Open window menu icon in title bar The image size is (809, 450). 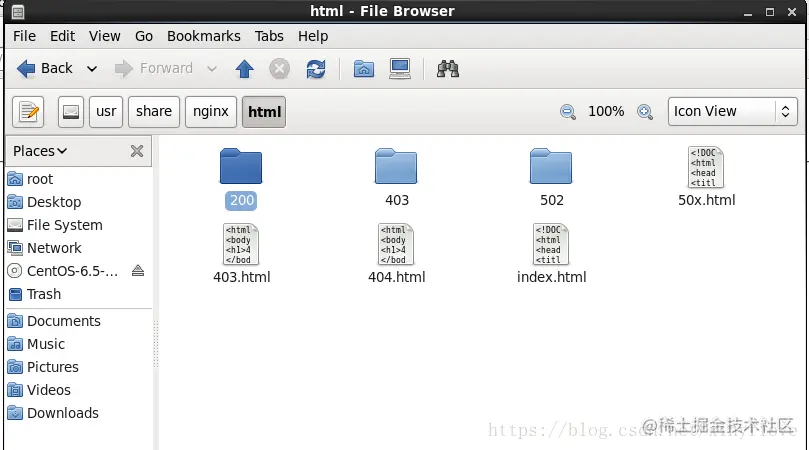point(18,11)
